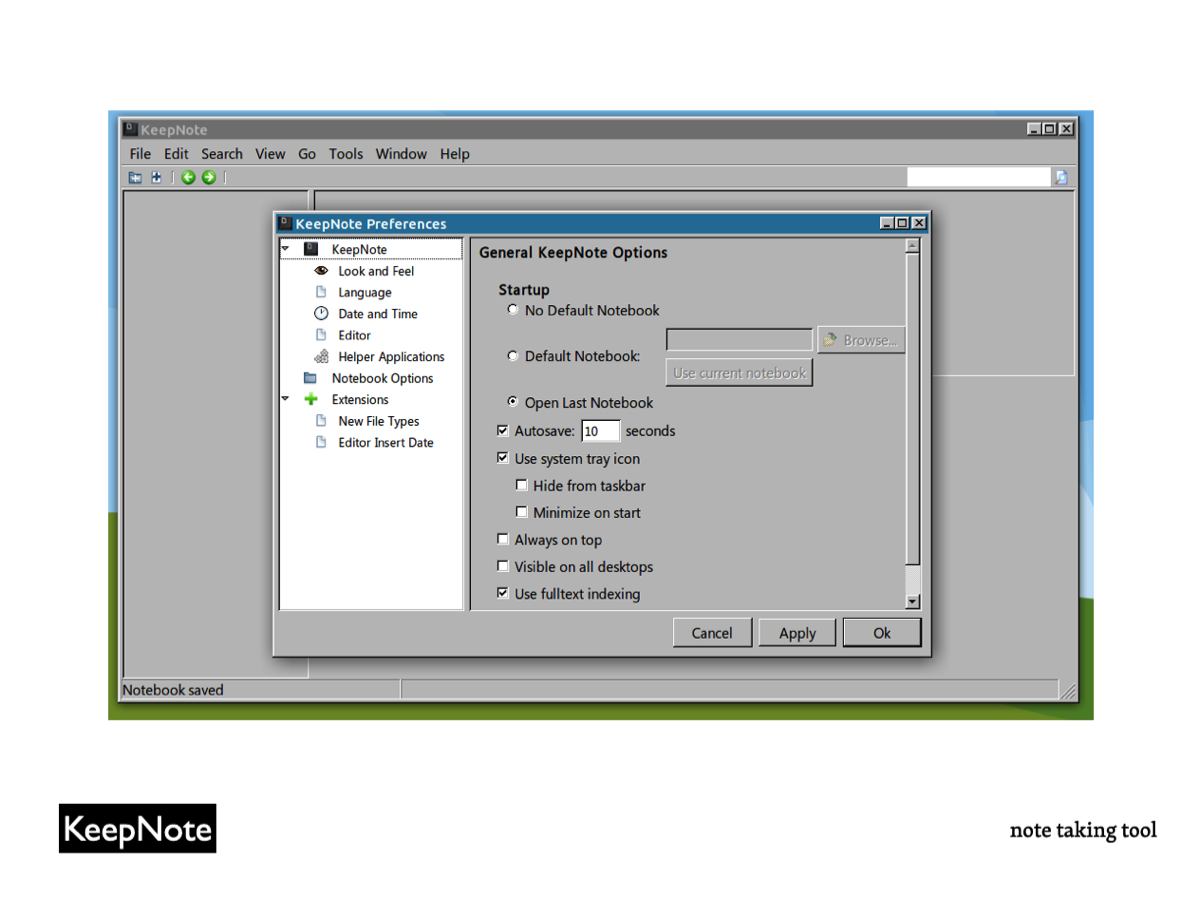The height and width of the screenshot is (898, 1200).
Task: Click the scrollbar down arrow in preferences
Action: [x=912, y=601]
